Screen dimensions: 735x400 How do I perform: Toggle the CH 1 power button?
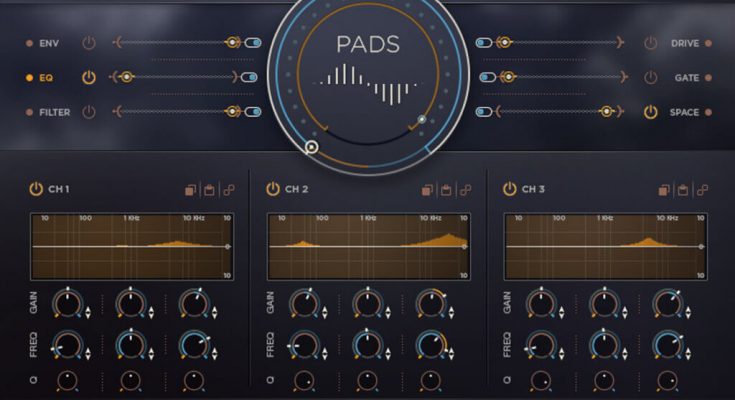[x=36, y=189]
